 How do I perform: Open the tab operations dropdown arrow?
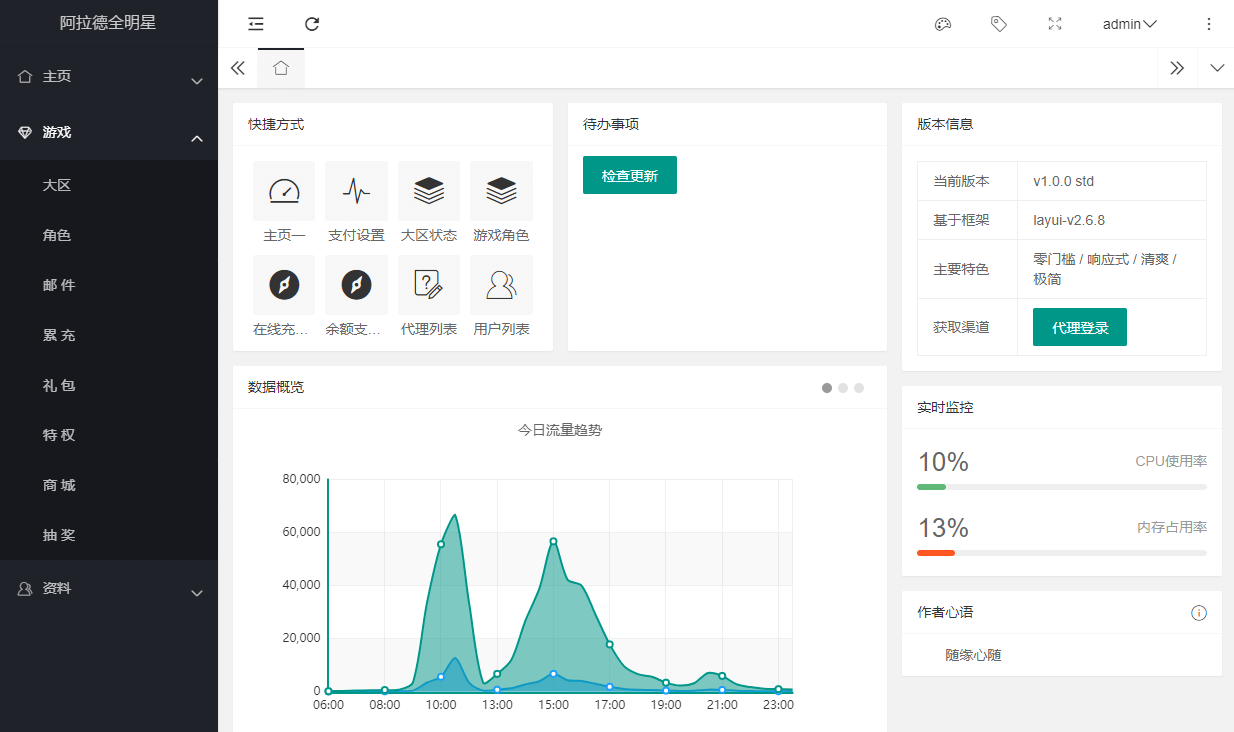pyautogui.click(x=1217, y=68)
